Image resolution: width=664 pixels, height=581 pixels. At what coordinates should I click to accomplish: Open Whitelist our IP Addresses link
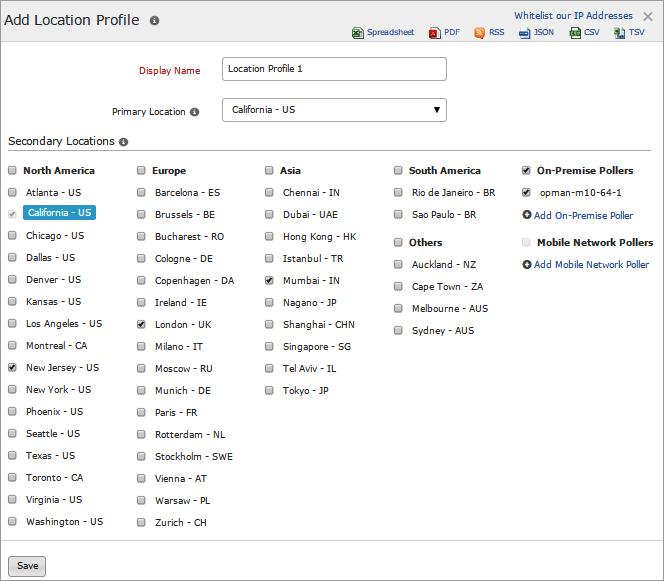coord(573,16)
